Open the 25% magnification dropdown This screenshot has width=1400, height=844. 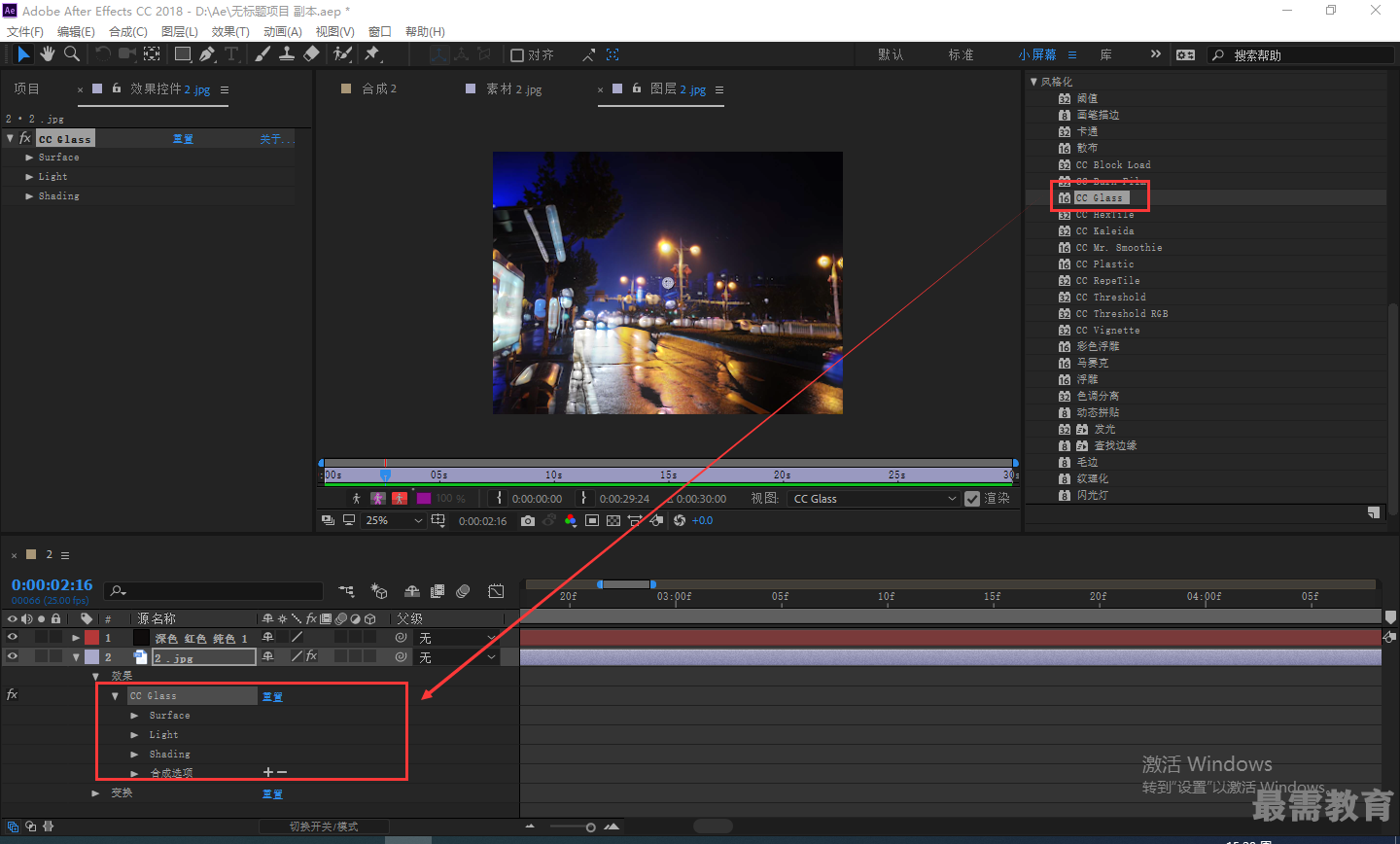394,521
